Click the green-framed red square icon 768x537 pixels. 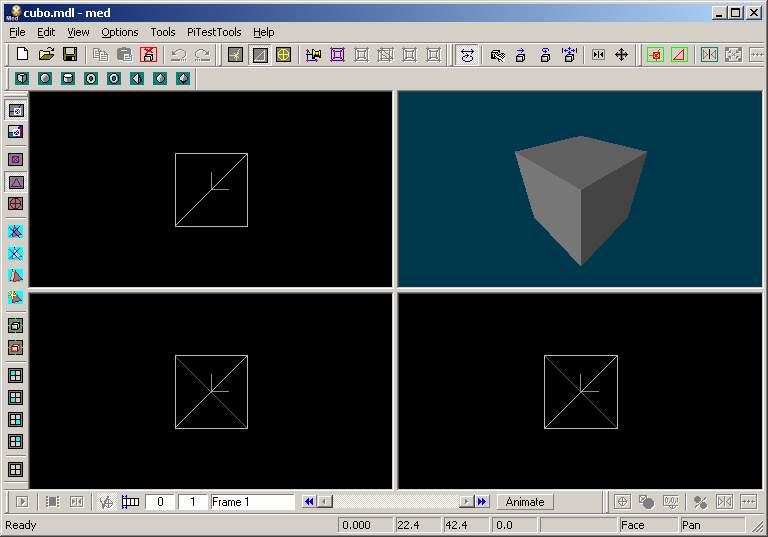click(x=655, y=54)
